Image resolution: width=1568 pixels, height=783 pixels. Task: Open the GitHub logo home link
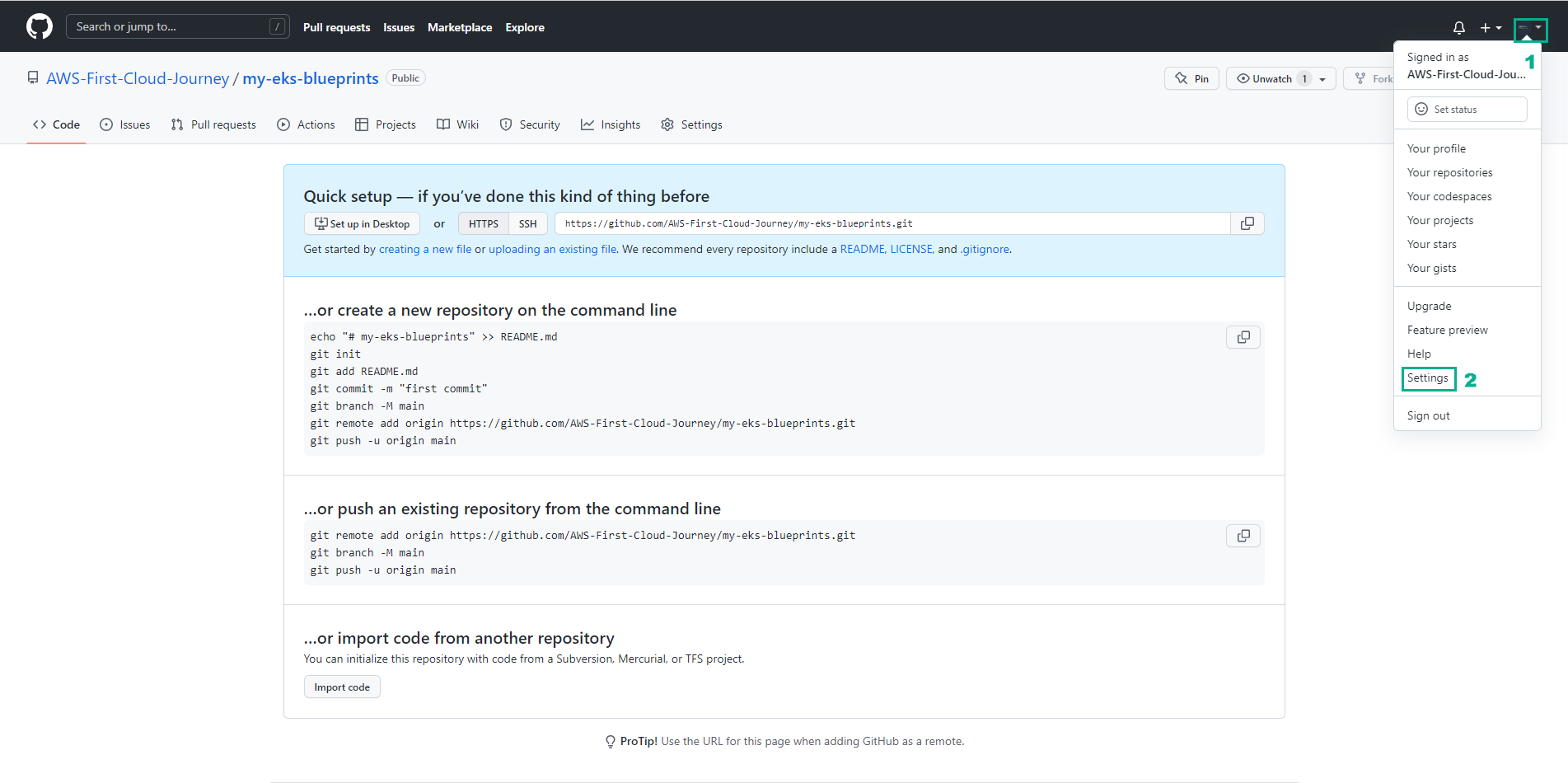point(40,26)
